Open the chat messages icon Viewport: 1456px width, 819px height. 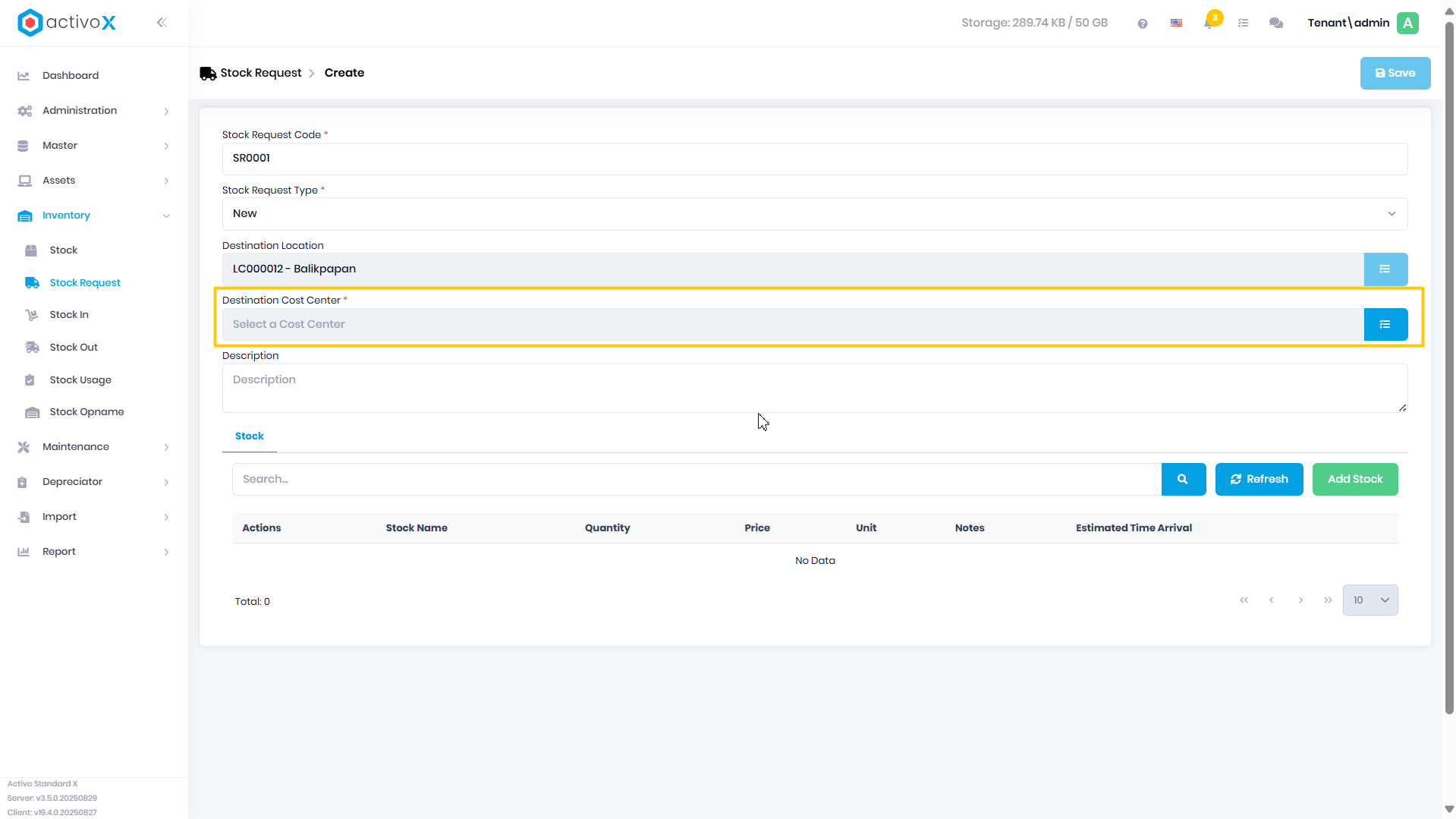click(1276, 23)
